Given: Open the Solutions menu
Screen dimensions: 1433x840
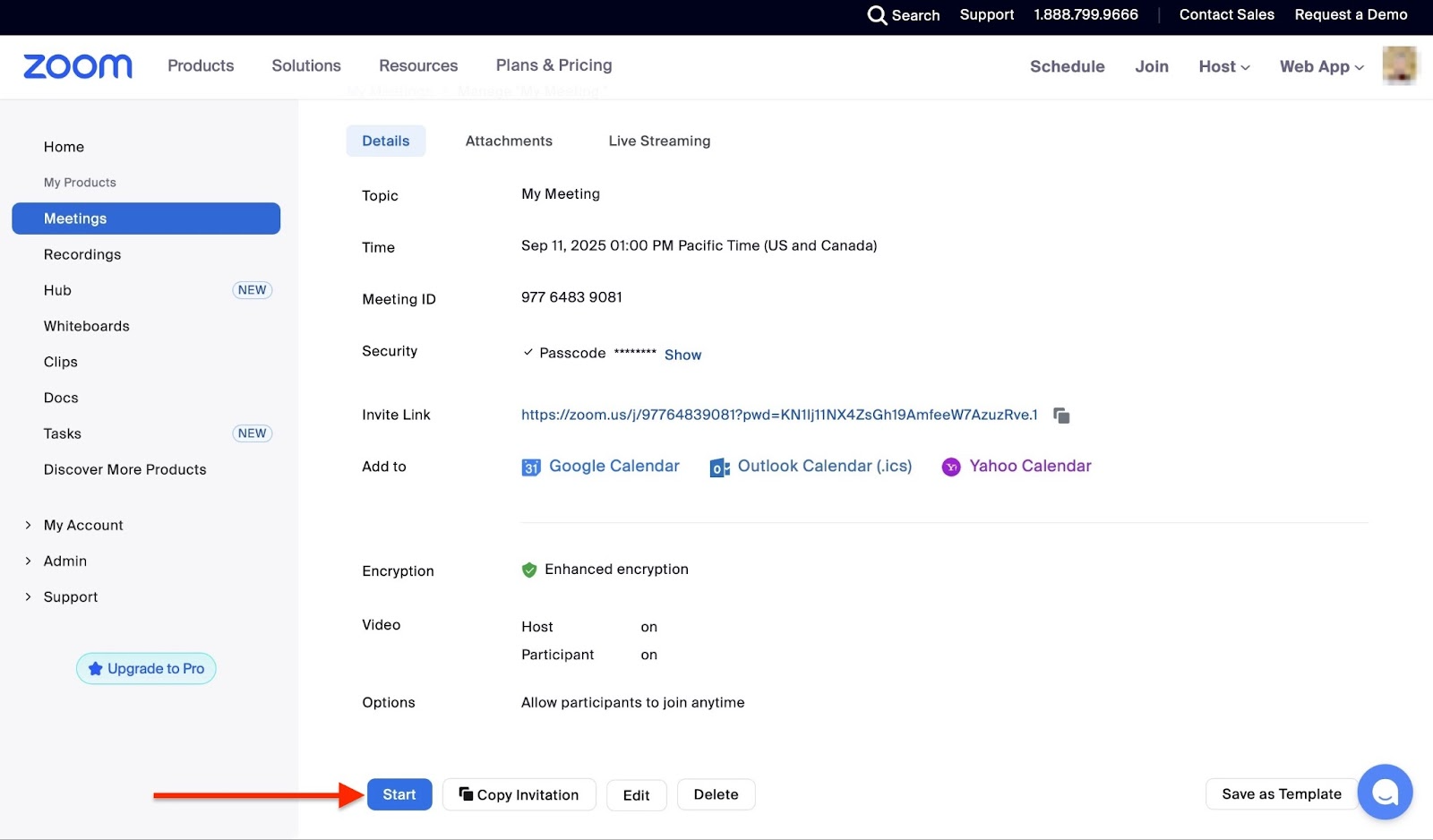Looking at the screenshot, I should [x=306, y=65].
